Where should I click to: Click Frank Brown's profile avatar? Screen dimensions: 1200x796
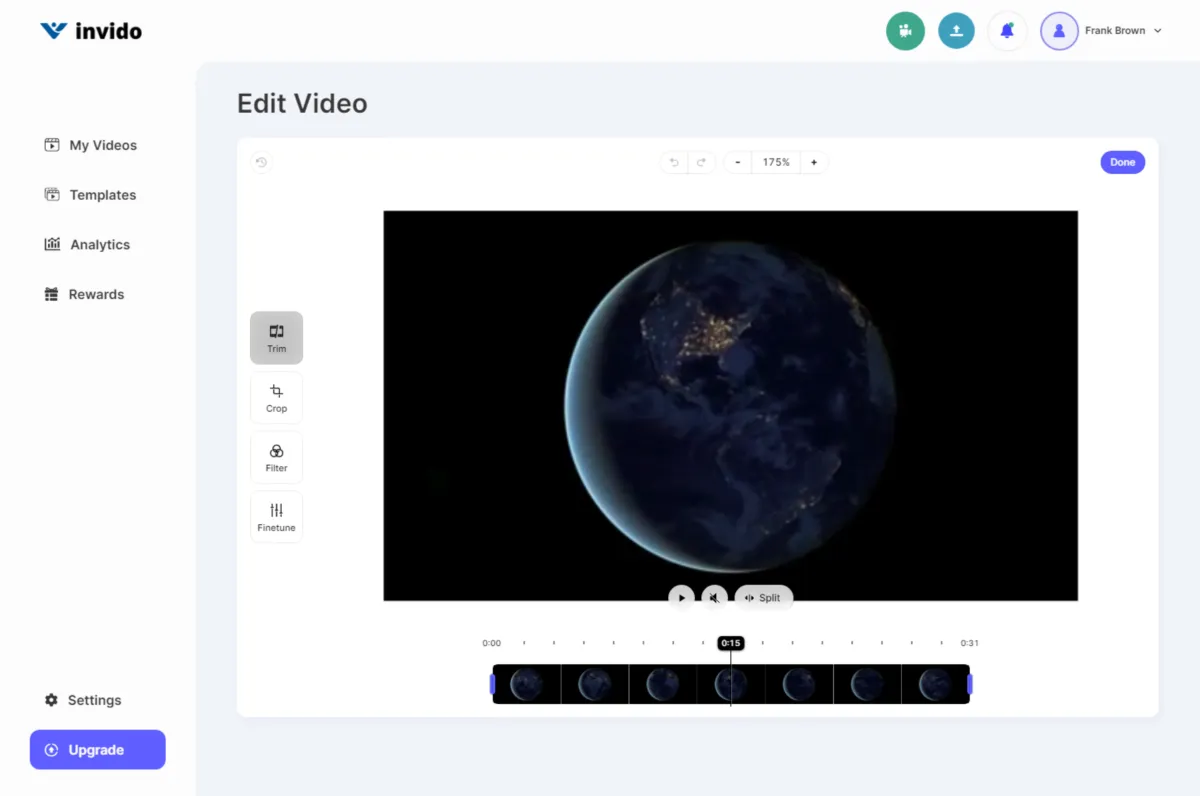[x=1059, y=31]
